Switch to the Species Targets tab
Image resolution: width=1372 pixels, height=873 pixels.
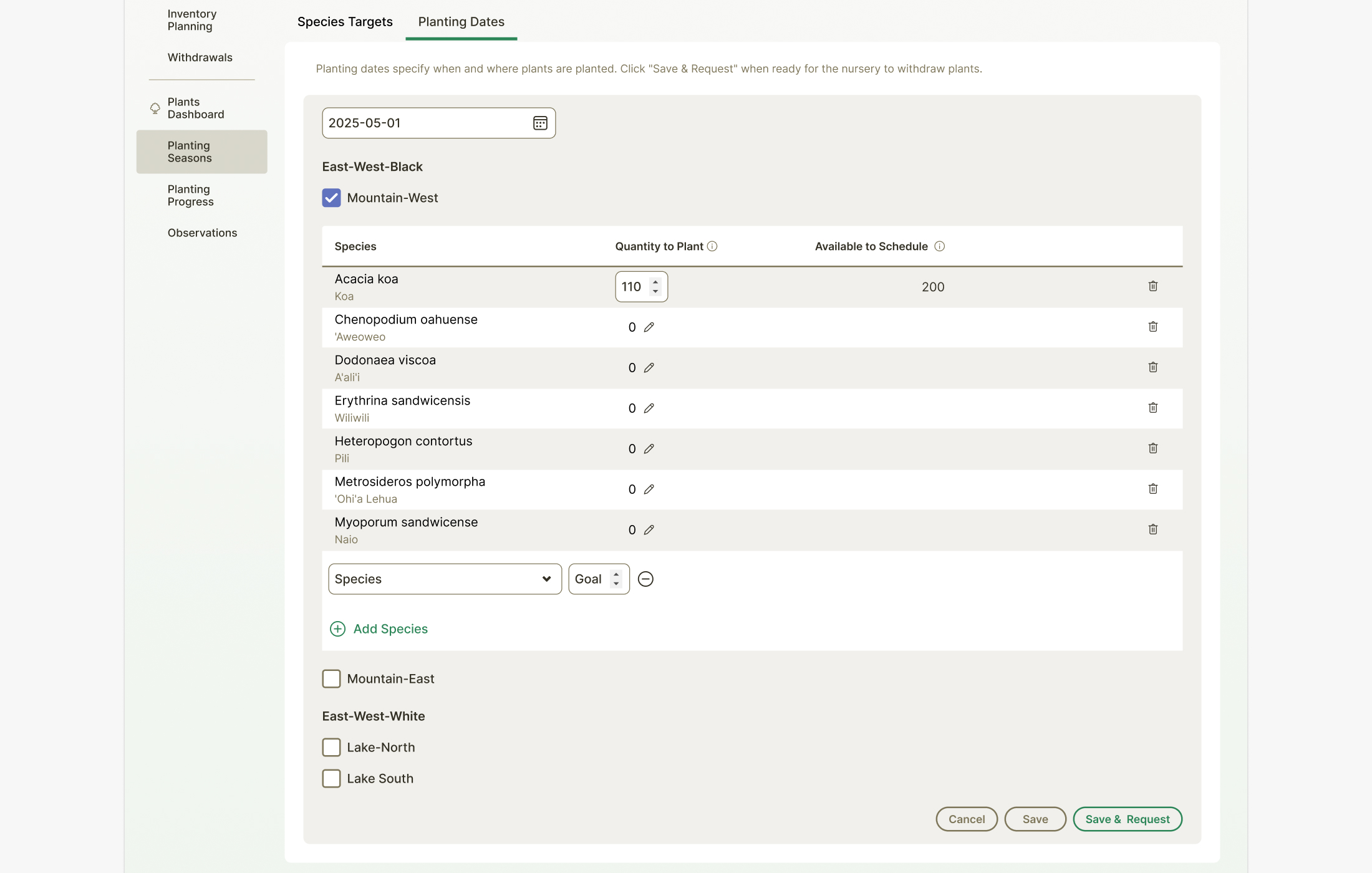[x=345, y=22]
